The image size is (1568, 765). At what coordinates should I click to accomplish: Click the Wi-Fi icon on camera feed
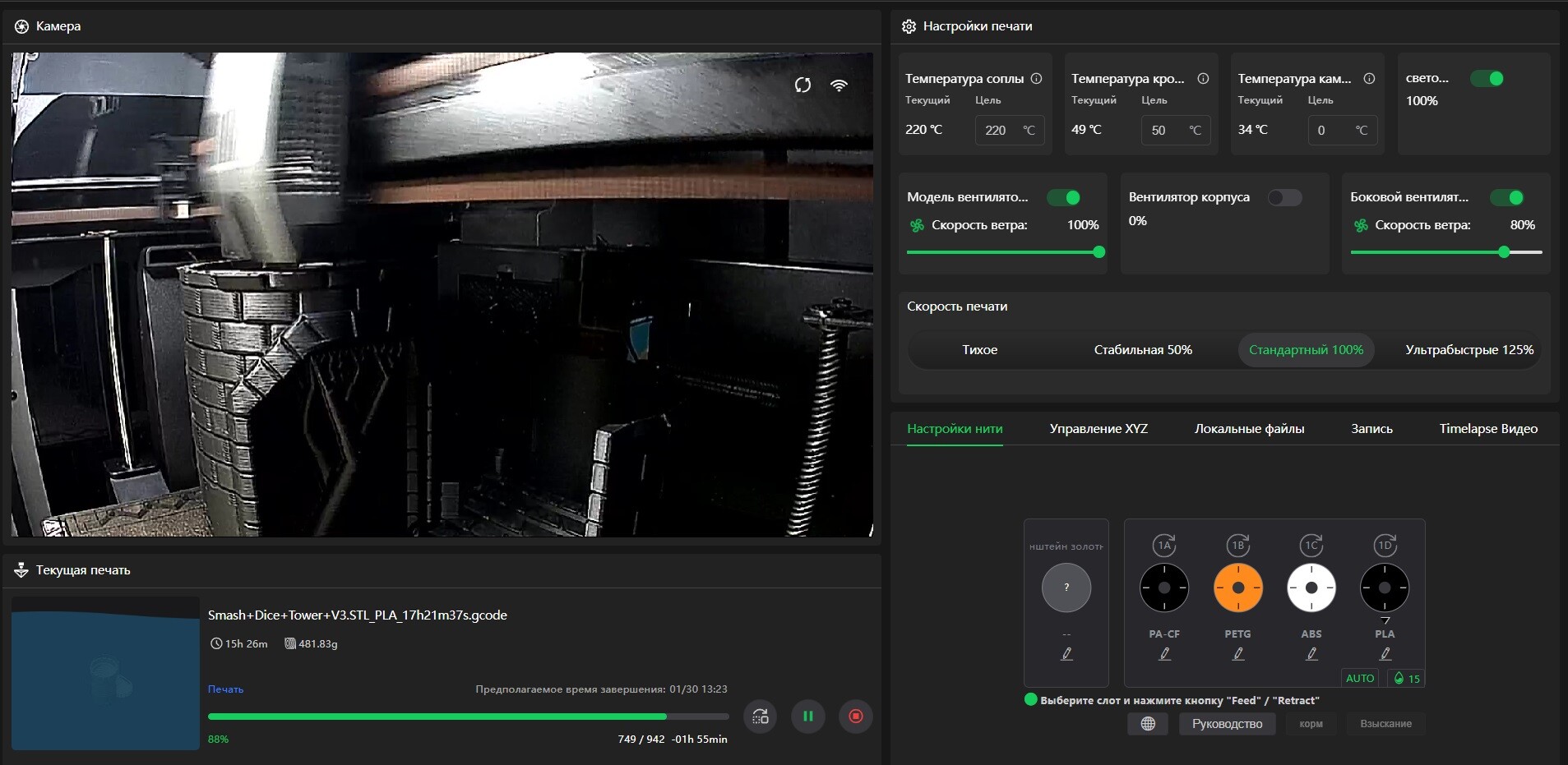839,85
